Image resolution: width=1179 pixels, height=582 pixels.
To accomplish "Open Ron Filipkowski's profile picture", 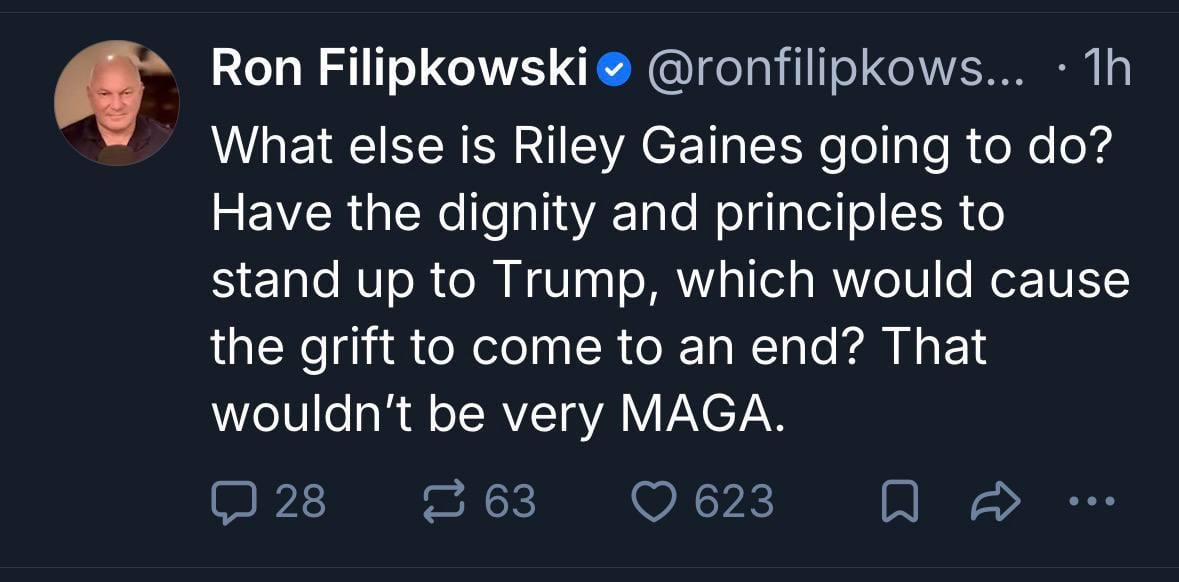I will coord(117,103).
